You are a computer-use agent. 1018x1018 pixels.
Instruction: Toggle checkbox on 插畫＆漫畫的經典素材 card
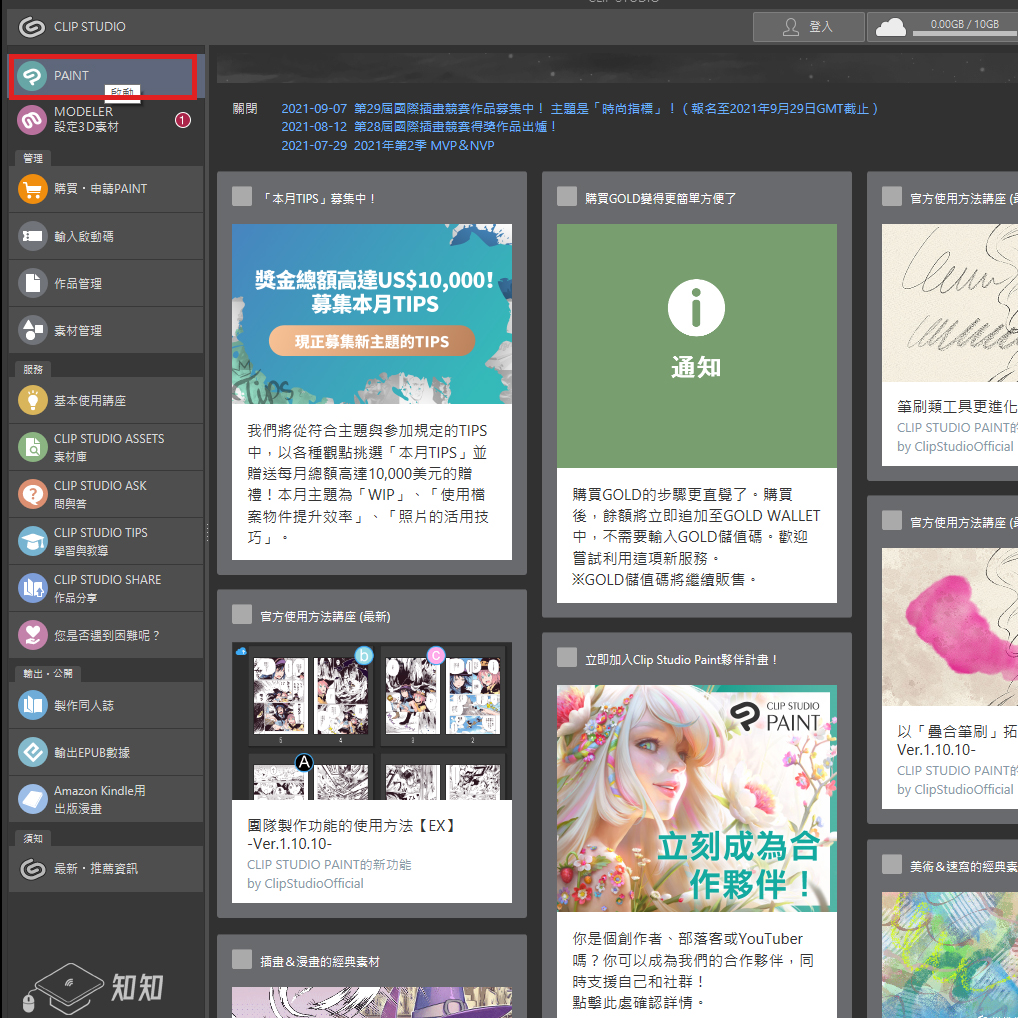click(242, 959)
